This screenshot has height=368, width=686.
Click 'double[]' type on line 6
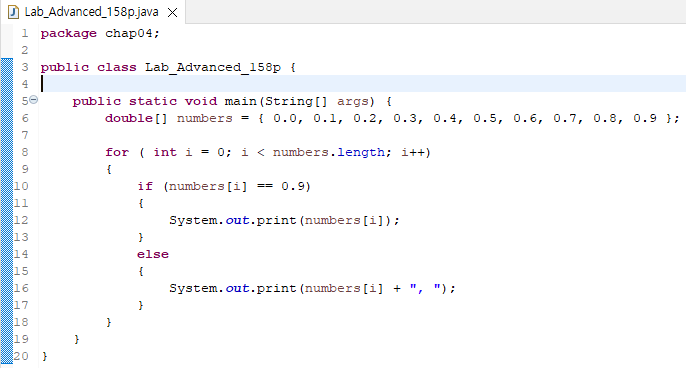coord(136,119)
